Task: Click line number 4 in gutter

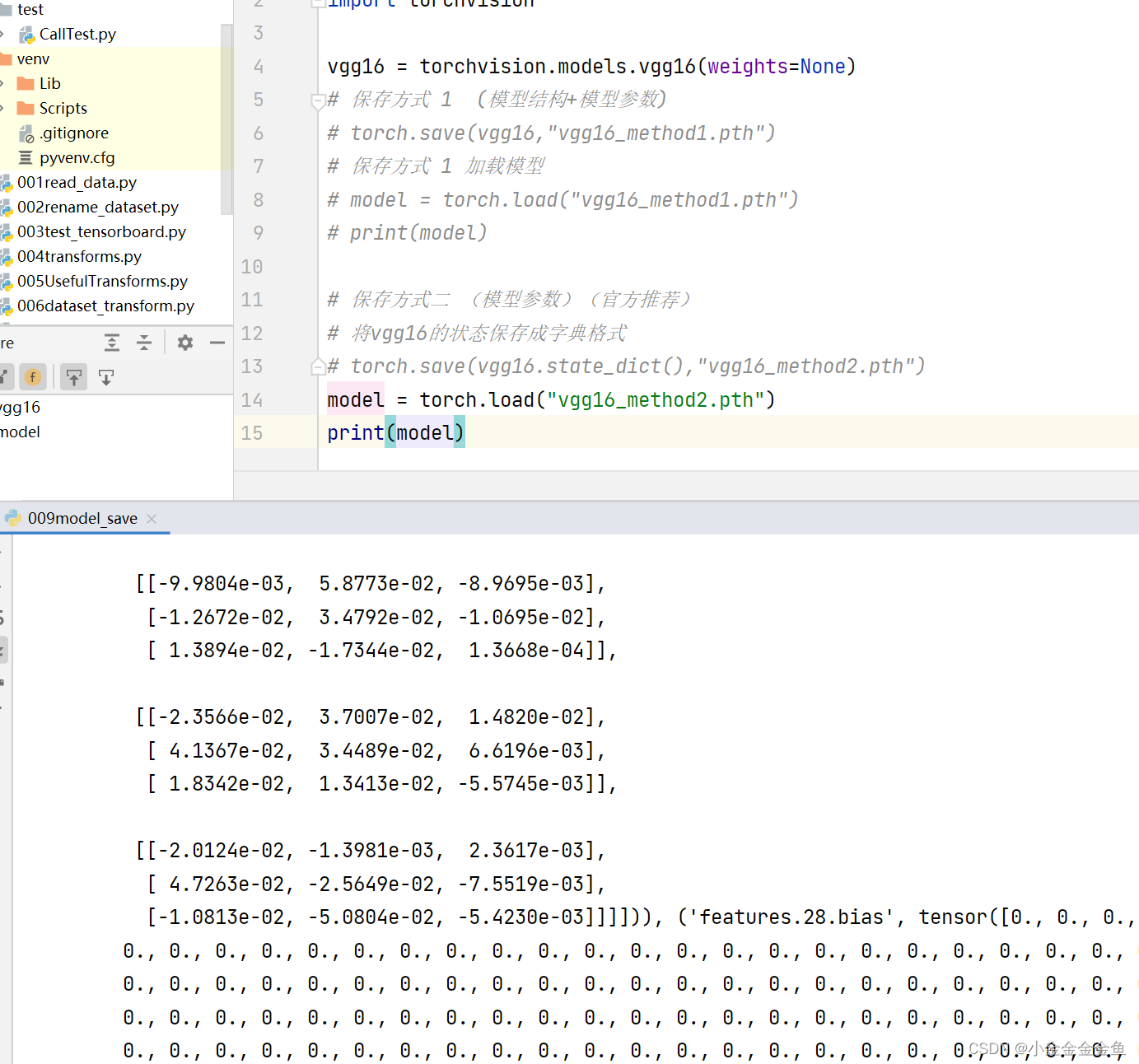Action: (x=259, y=67)
